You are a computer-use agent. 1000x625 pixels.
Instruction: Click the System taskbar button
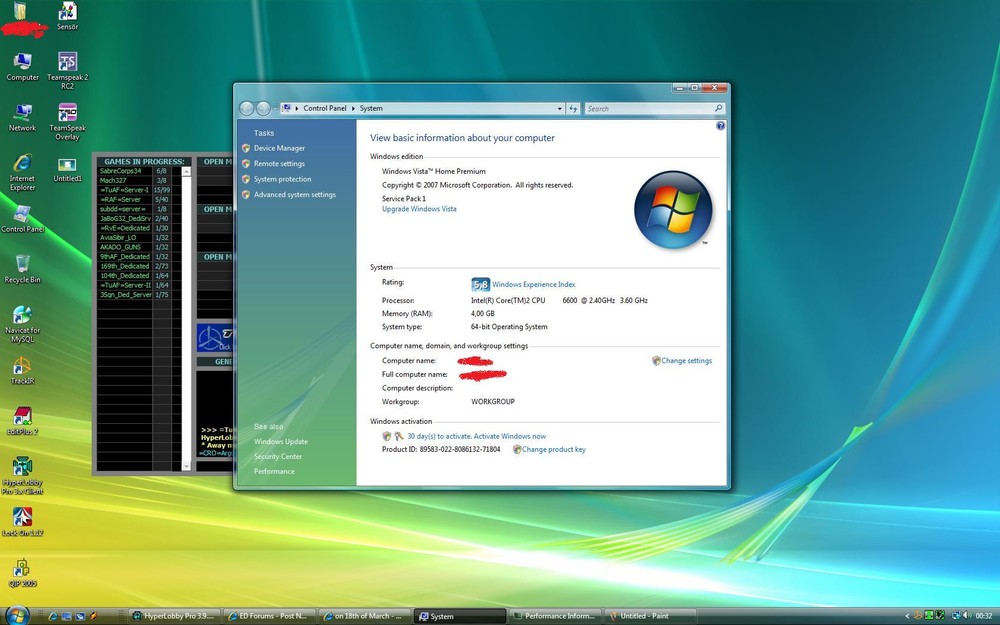pyautogui.click(x=459, y=616)
